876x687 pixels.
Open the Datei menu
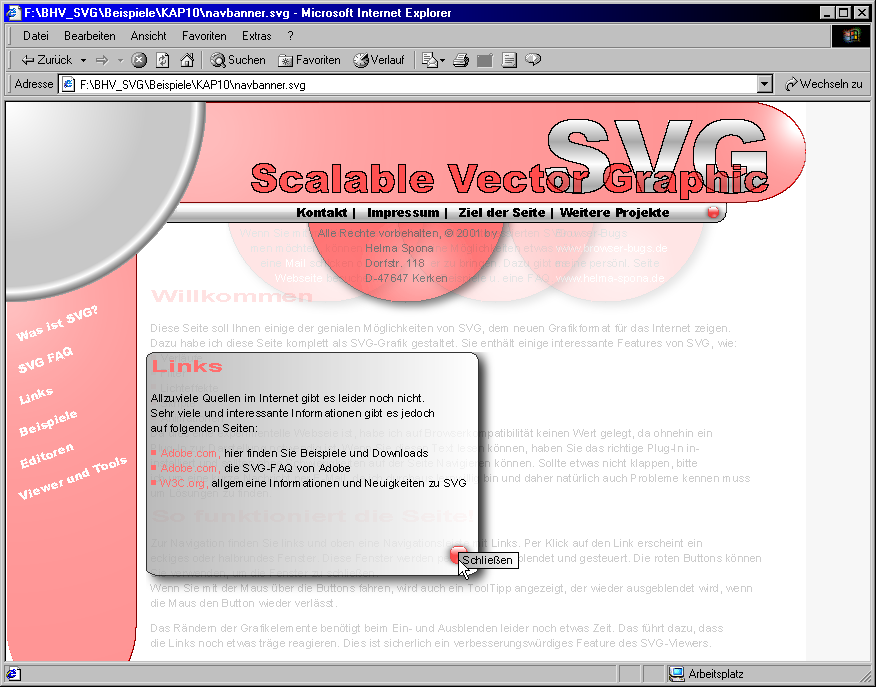point(36,36)
